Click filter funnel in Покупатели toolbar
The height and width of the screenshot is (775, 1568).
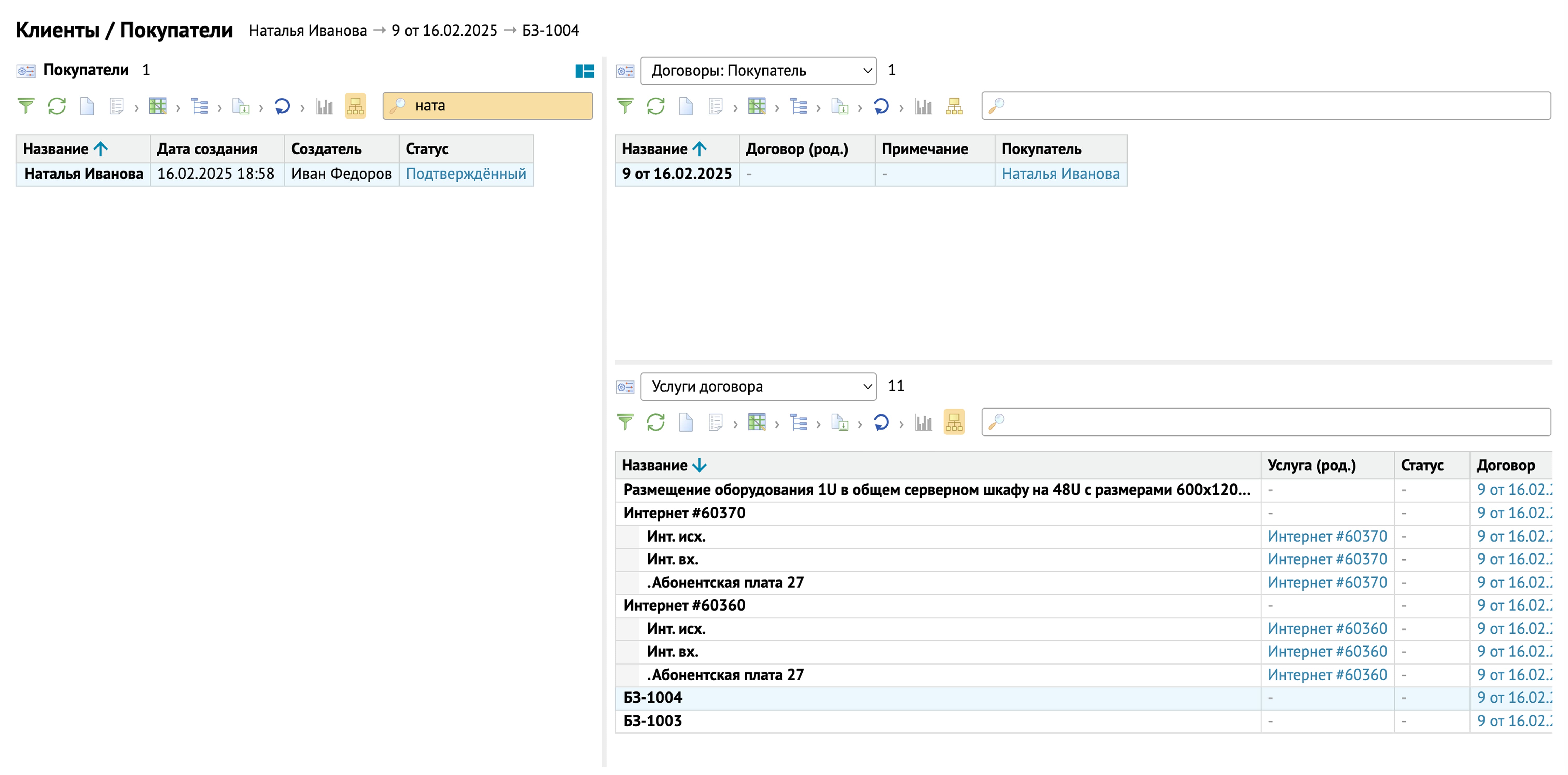26,106
